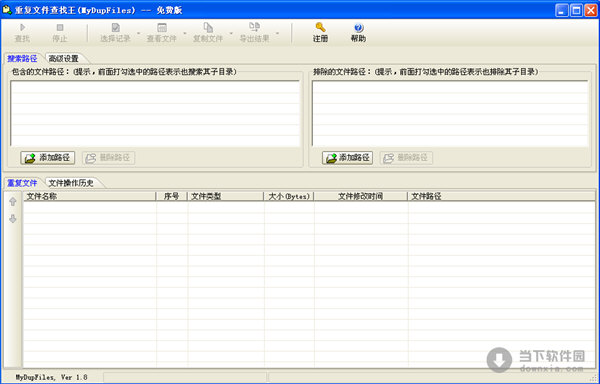Sort by the 文件修改时间 column header

pos(361,196)
